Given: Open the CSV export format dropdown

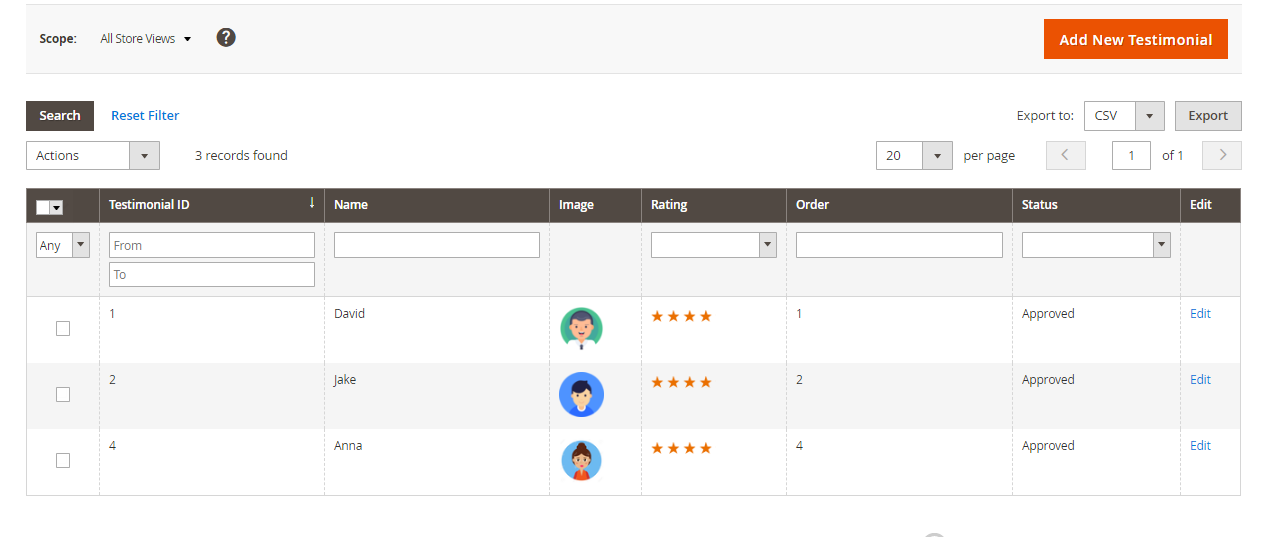Looking at the screenshot, I should coord(1124,116).
